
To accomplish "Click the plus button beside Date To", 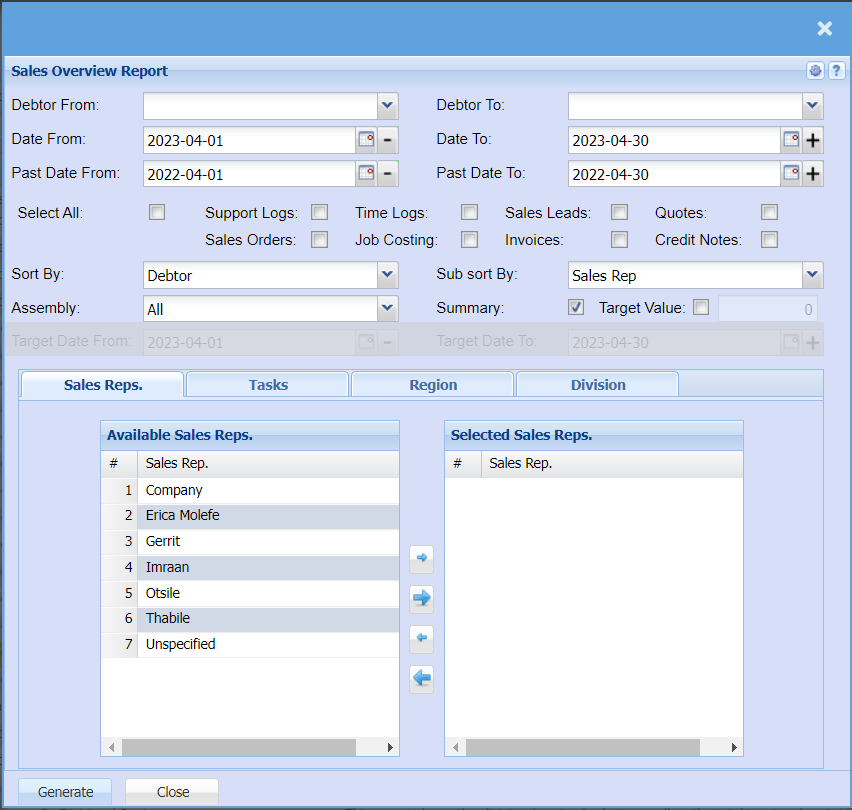I will 813,140.
